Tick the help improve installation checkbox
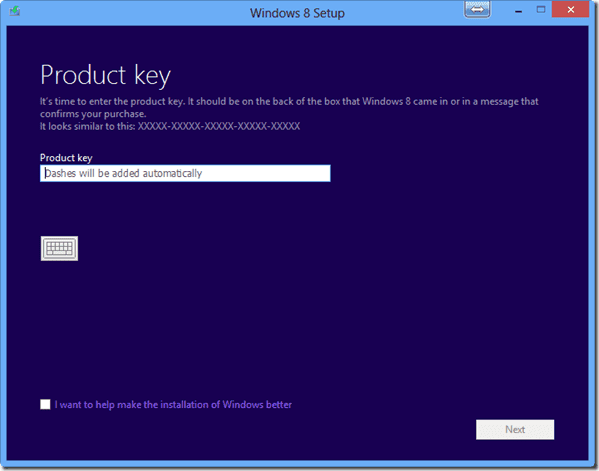The height and width of the screenshot is (471, 599). pos(45,404)
